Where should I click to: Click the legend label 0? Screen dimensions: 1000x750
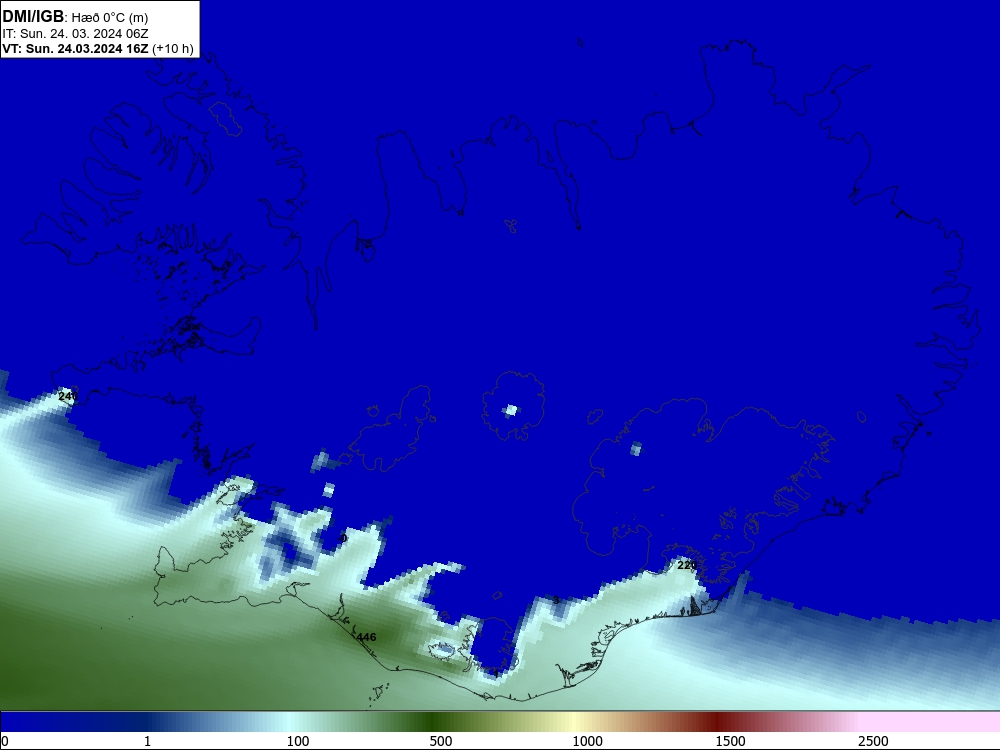click(x=5, y=741)
